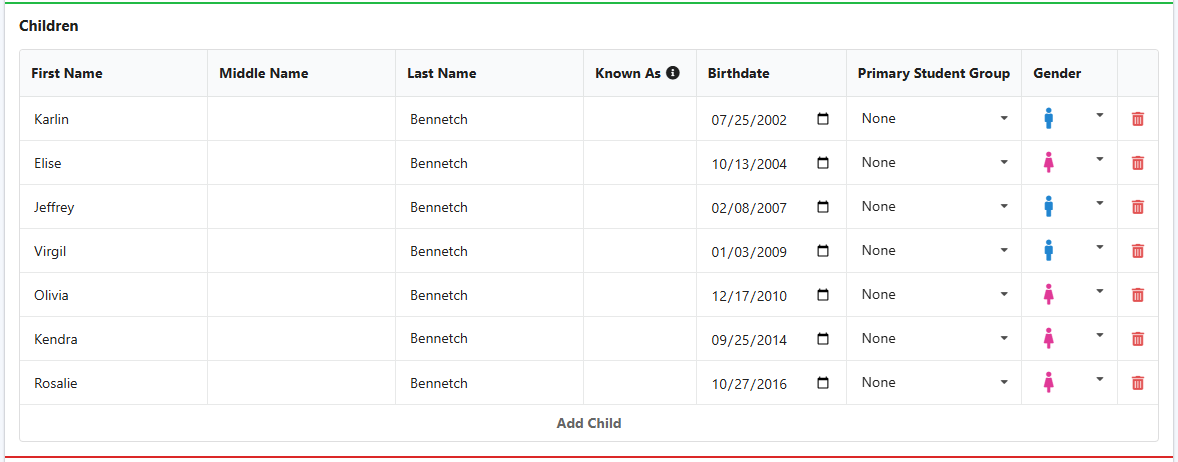This screenshot has width=1178, height=462.
Task: Click the trash icon for Virgil
Action: [x=1137, y=250]
